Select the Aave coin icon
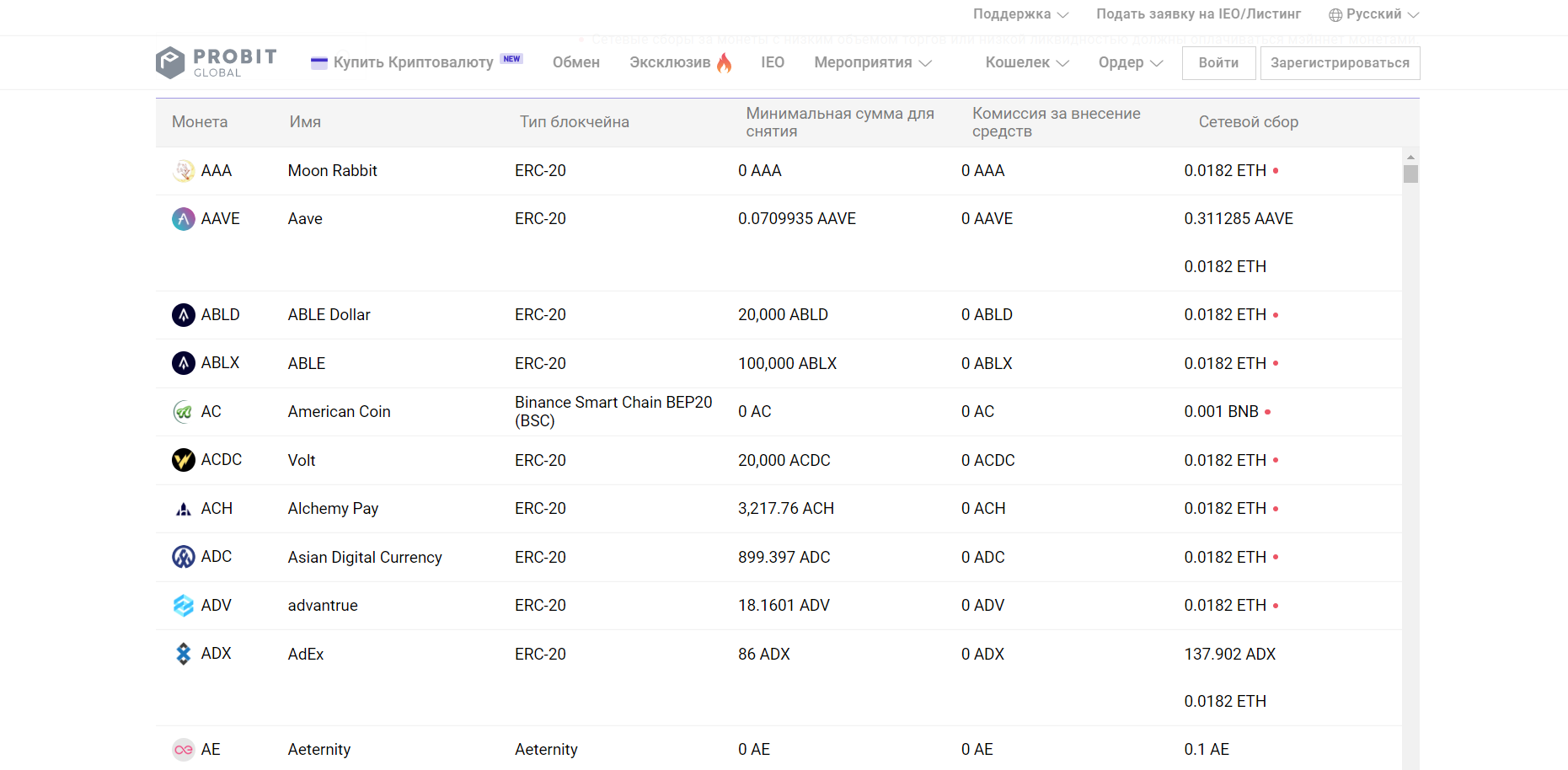This screenshot has height=770, width=1568. pyautogui.click(x=183, y=218)
